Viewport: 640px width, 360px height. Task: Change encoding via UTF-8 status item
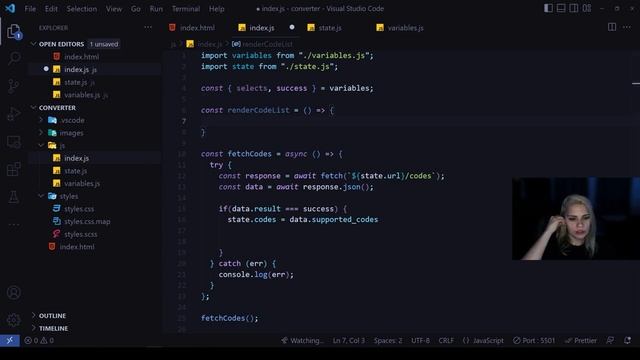coord(420,340)
